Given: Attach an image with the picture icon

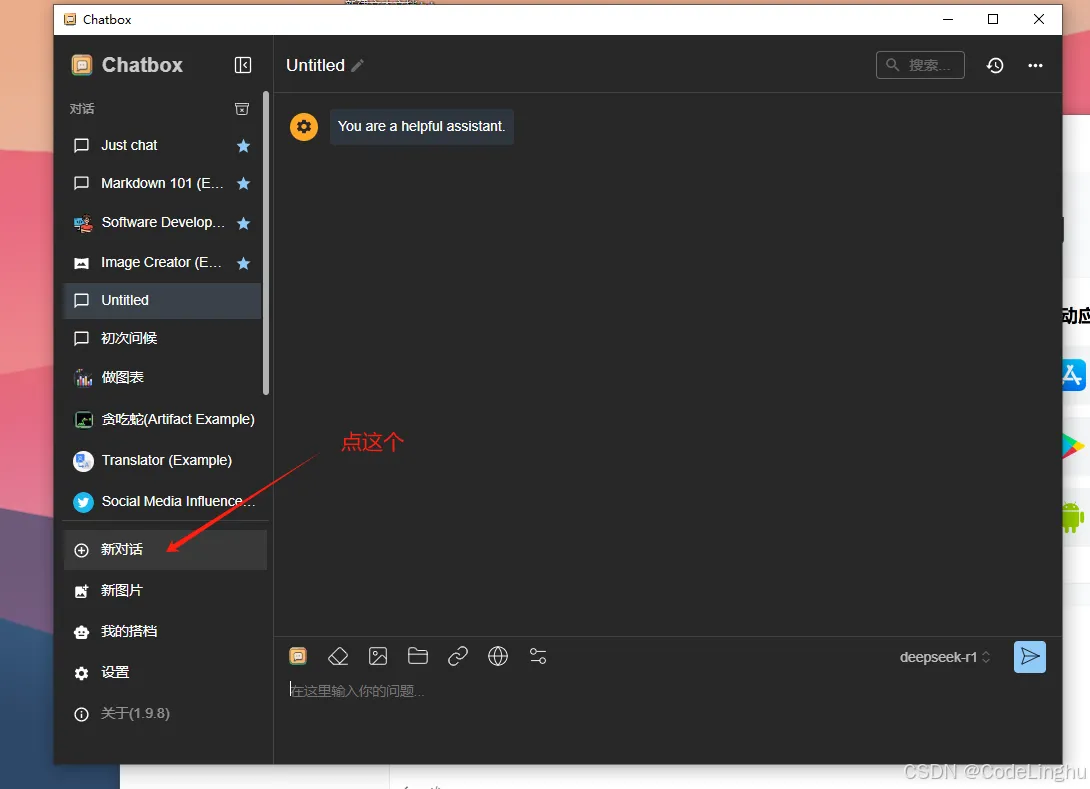Looking at the screenshot, I should pos(378,656).
